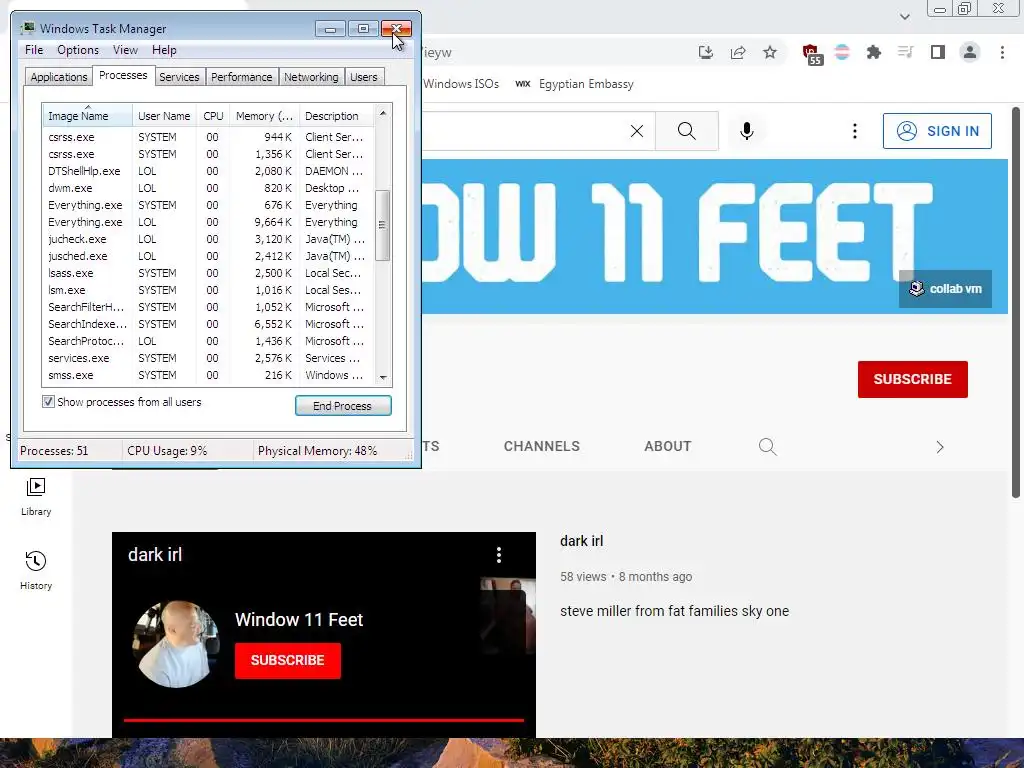Open the uBlock extension icon showing 55
Viewport: 1024px width, 768px height.
tap(812, 54)
